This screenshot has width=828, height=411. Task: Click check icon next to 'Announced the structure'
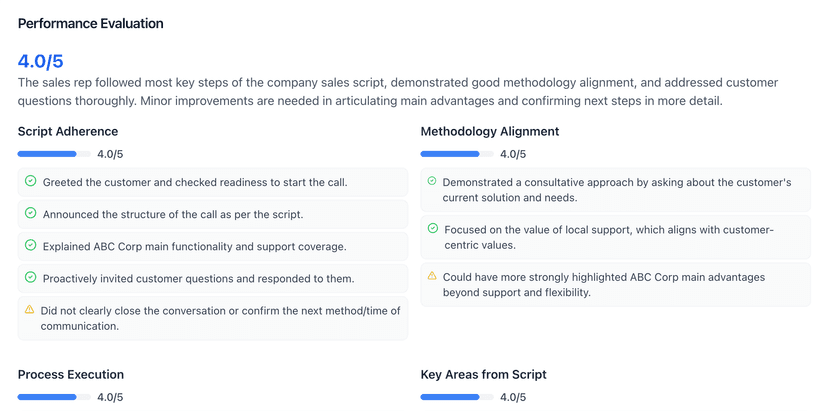(31, 213)
